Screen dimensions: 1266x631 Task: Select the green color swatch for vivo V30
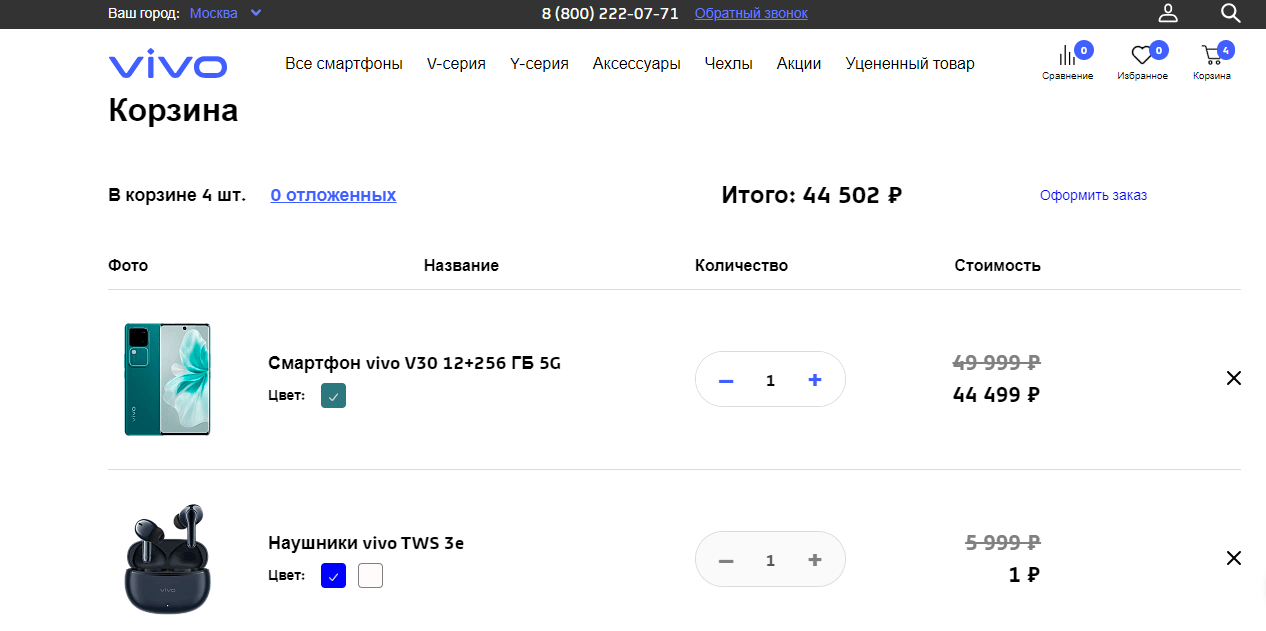coord(333,396)
